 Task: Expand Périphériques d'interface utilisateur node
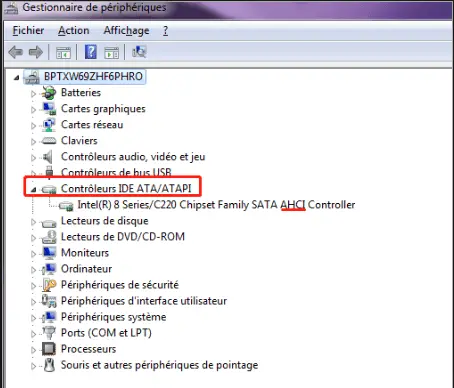pyautogui.click(x=33, y=302)
